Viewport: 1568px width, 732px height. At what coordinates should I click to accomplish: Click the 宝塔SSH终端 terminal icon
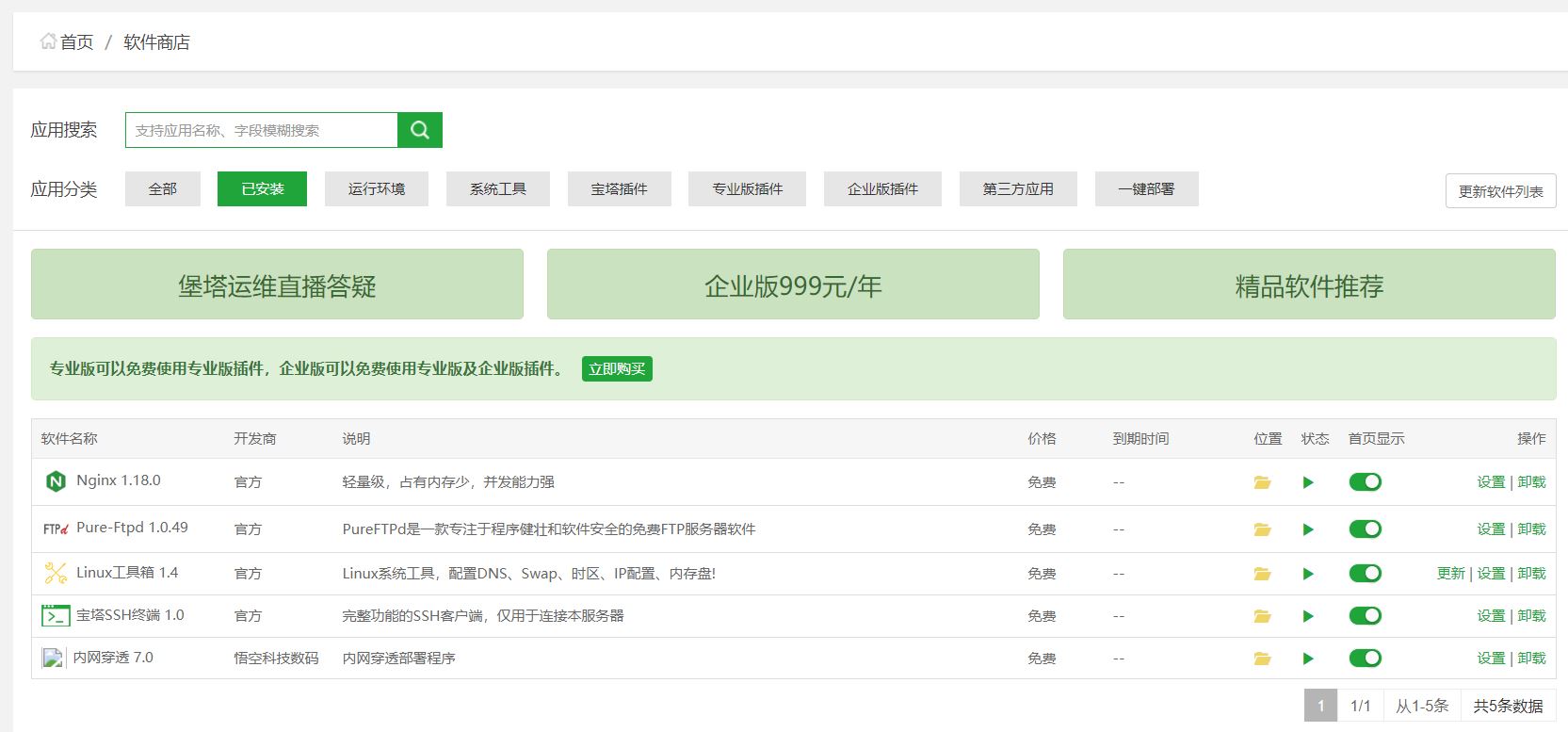pos(56,615)
